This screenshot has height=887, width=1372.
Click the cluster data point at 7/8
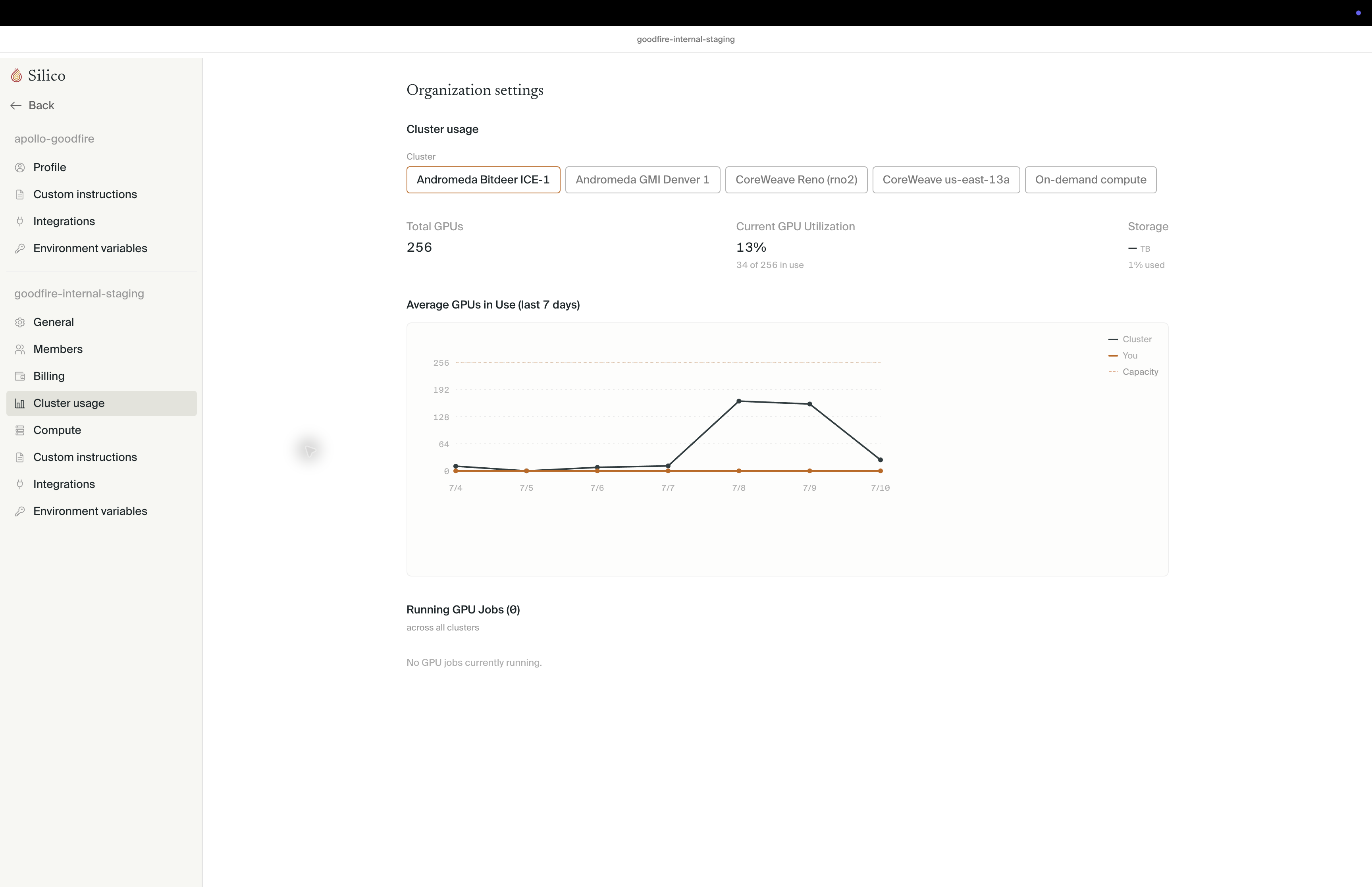739,401
